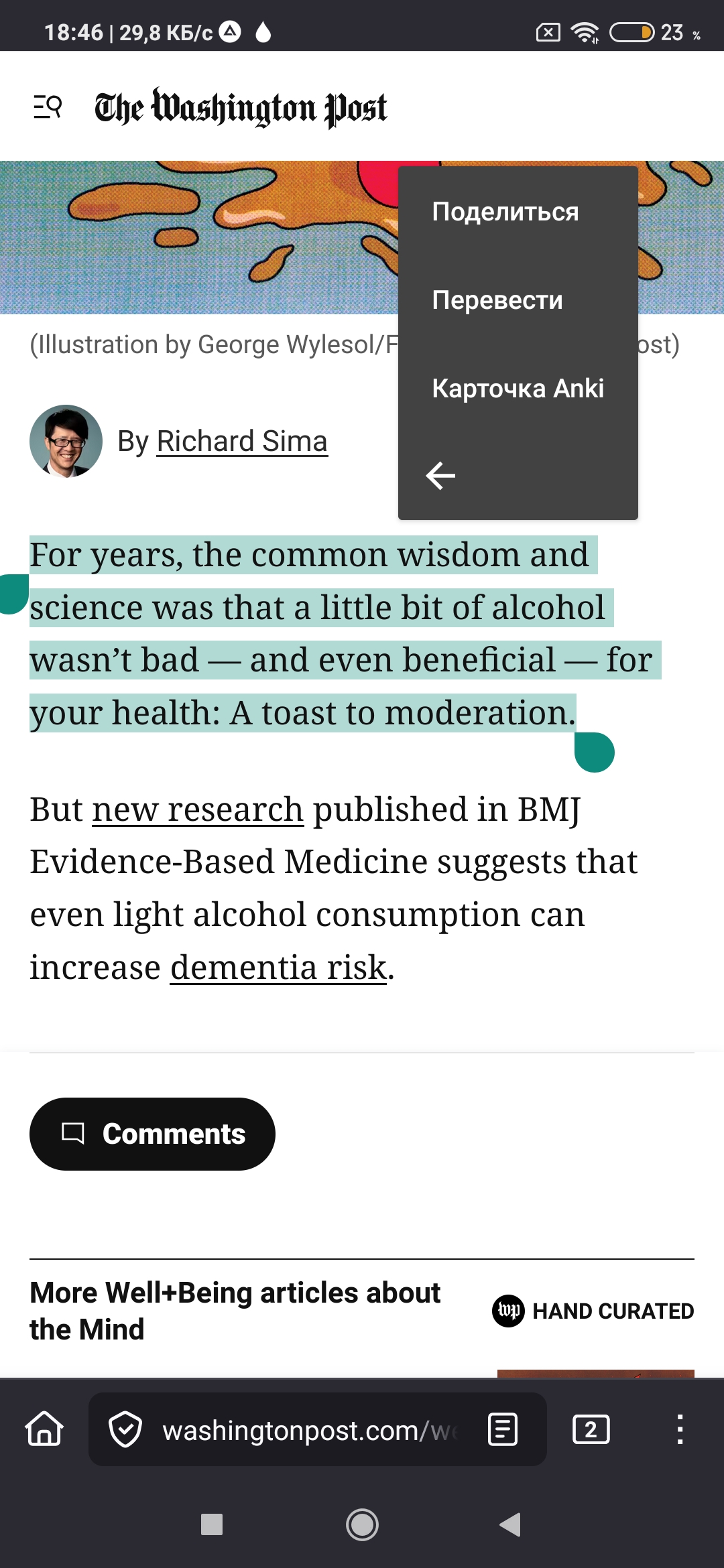Tap the URL address field
This screenshot has width=724, height=1568.
(x=308, y=1431)
